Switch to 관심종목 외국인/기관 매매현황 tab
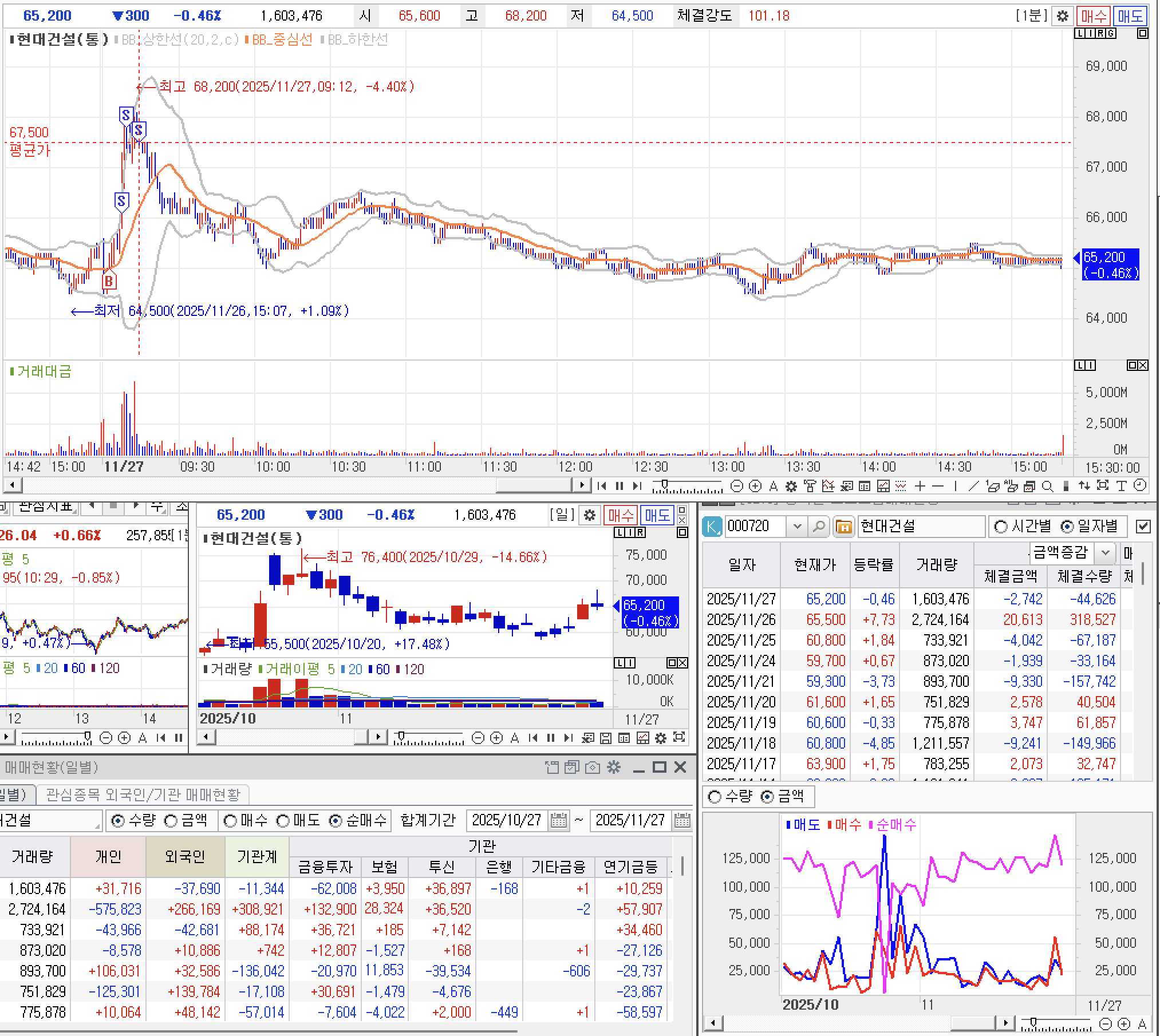This screenshot has width=1160, height=1036. tap(143, 794)
